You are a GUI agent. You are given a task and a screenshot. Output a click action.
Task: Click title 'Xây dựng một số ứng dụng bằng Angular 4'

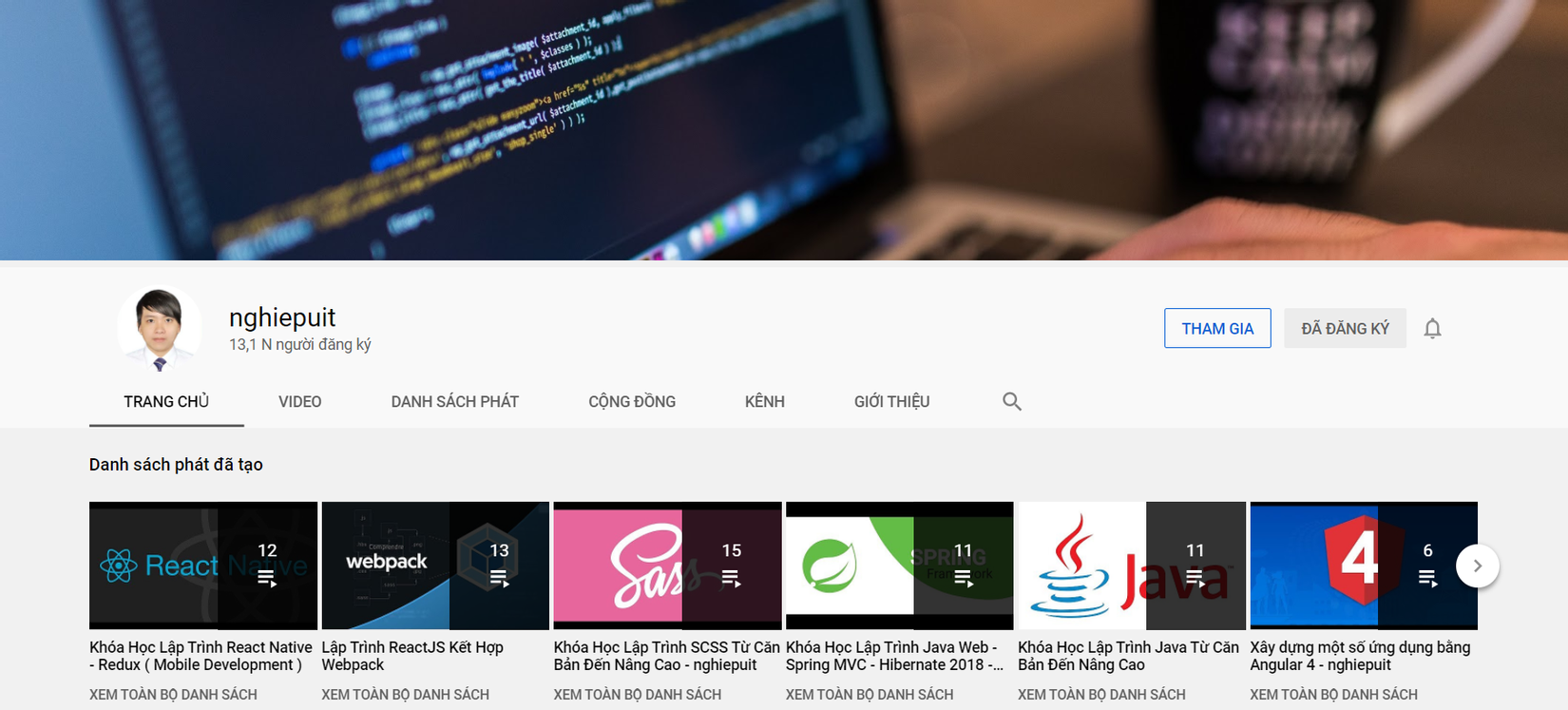point(1360,656)
